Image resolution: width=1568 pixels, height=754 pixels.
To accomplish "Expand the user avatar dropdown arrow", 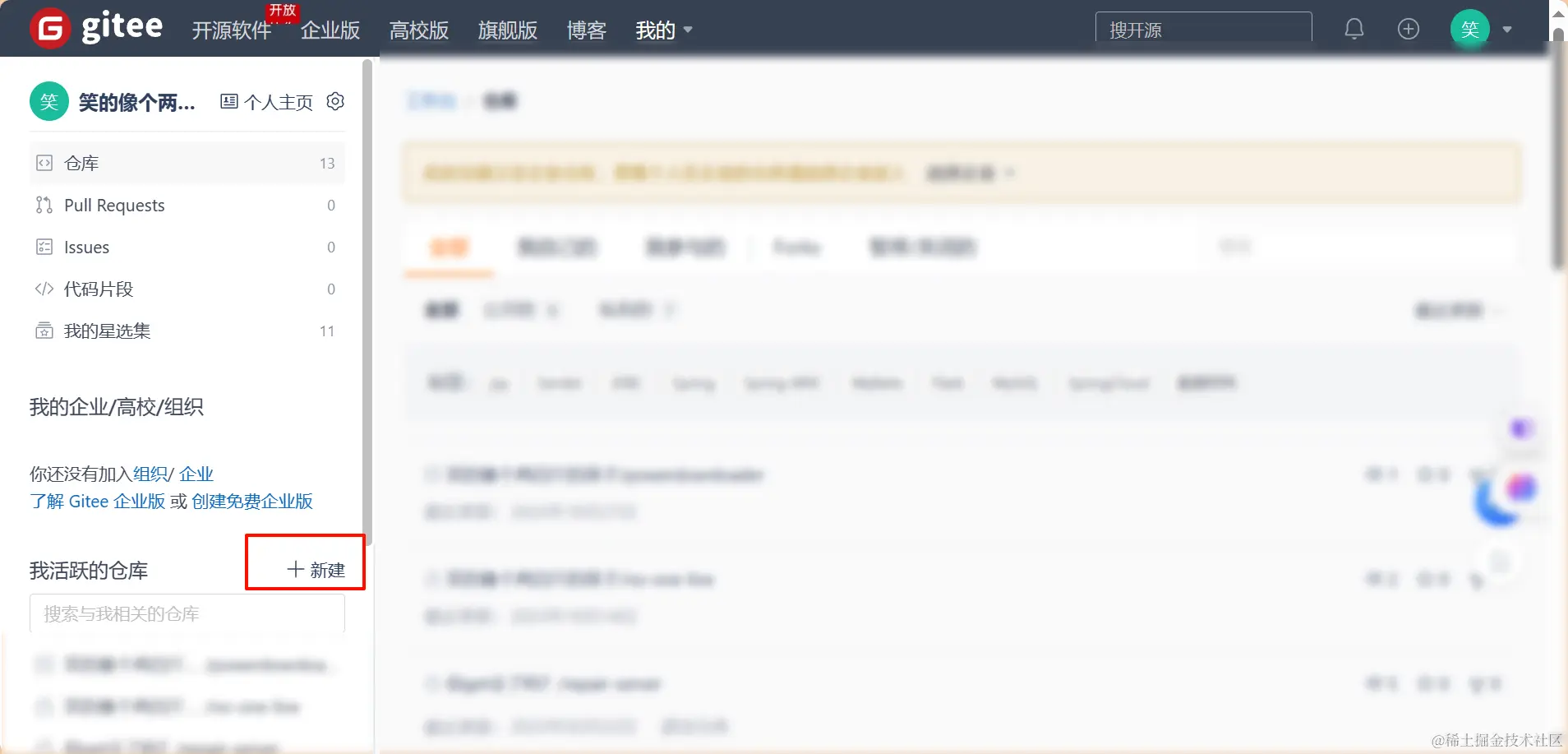I will tap(1507, 30).
